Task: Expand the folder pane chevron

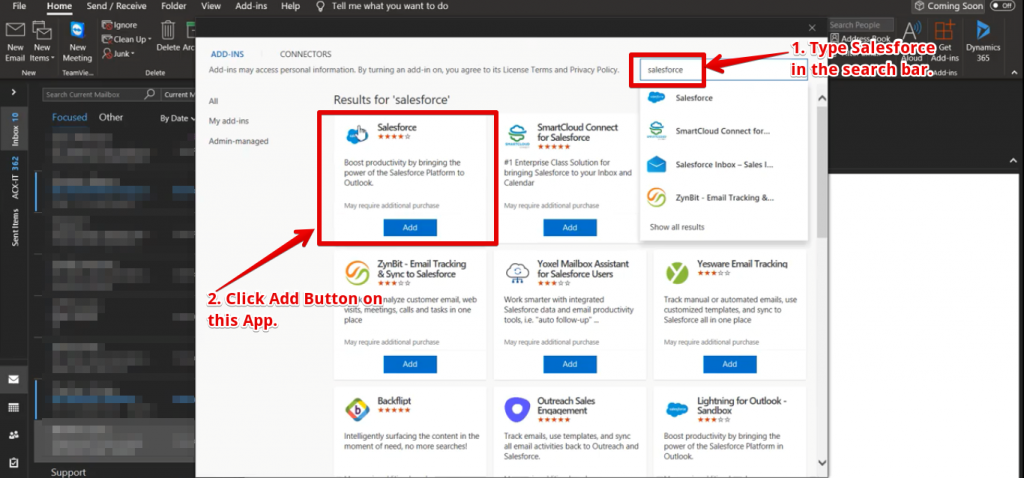Action: (x=13, y=92)
